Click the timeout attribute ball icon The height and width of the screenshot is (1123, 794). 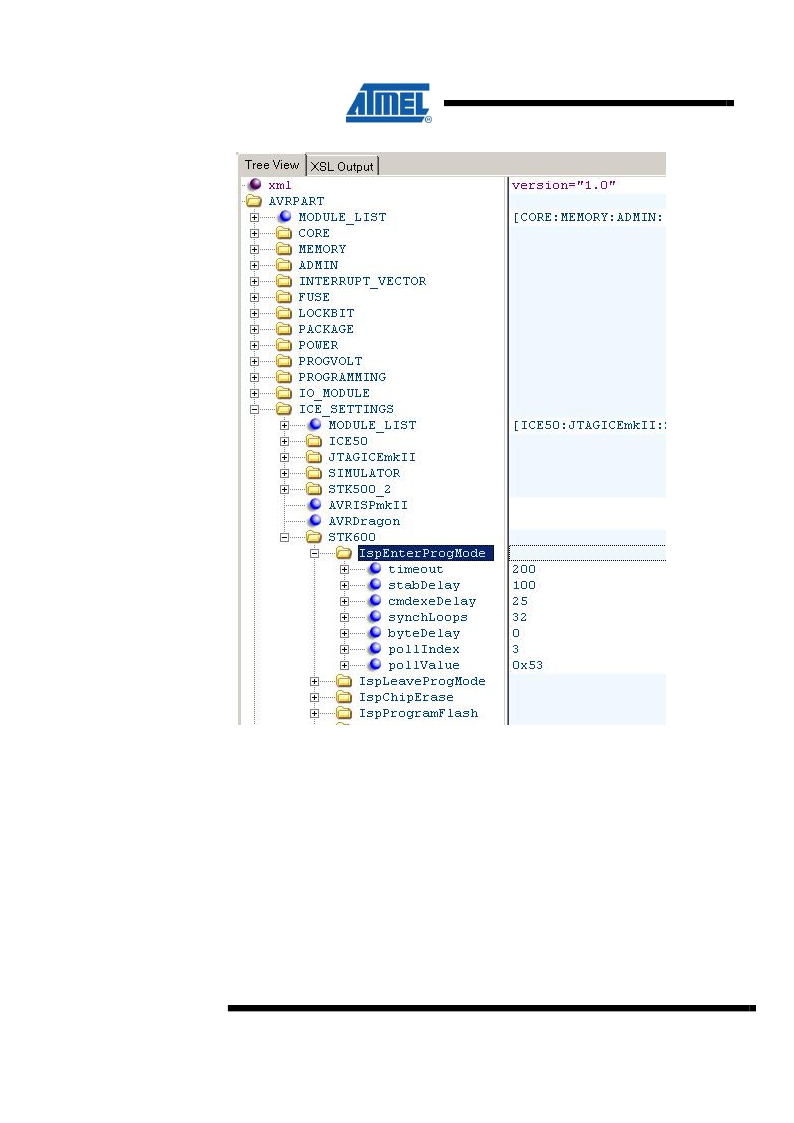(374, 569)
